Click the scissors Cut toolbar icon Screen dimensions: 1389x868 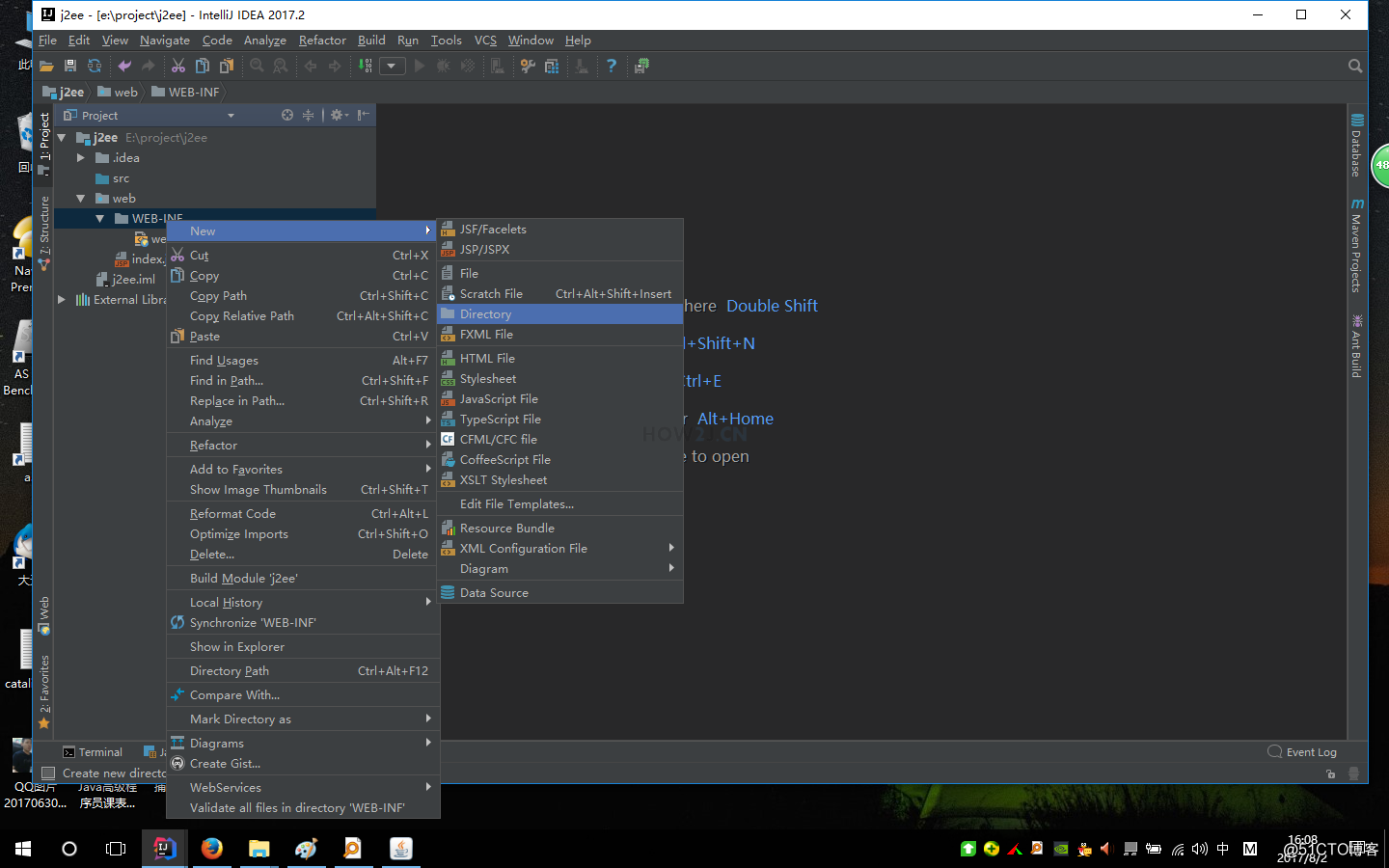point(178,66)
